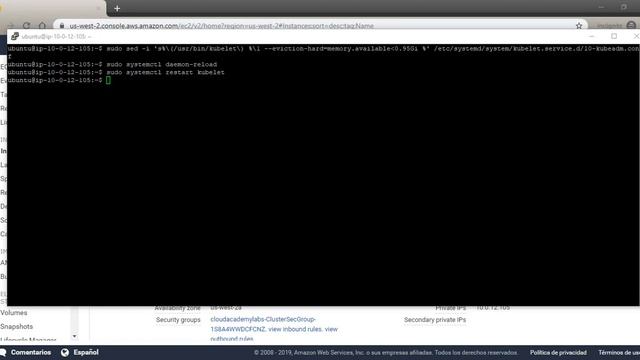640x360 pixels.
Task: Click the Secondary private IPs label
Action: [x=435, y=320]
